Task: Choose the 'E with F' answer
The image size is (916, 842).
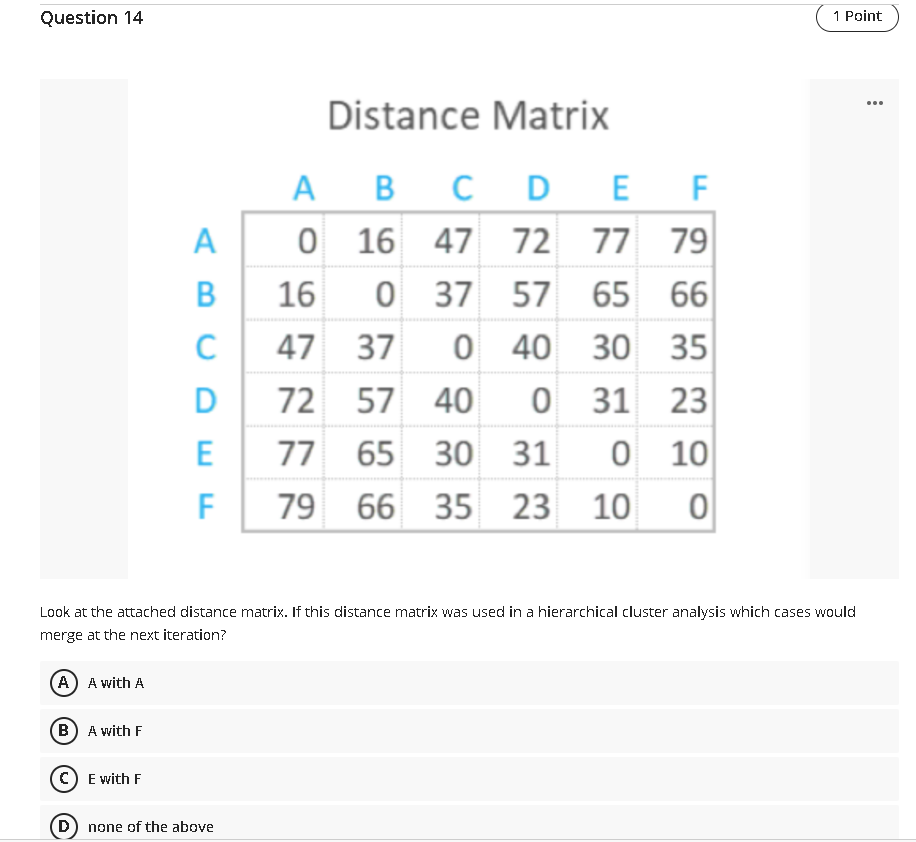Action: pyautogui.click(x=113, y=779)
